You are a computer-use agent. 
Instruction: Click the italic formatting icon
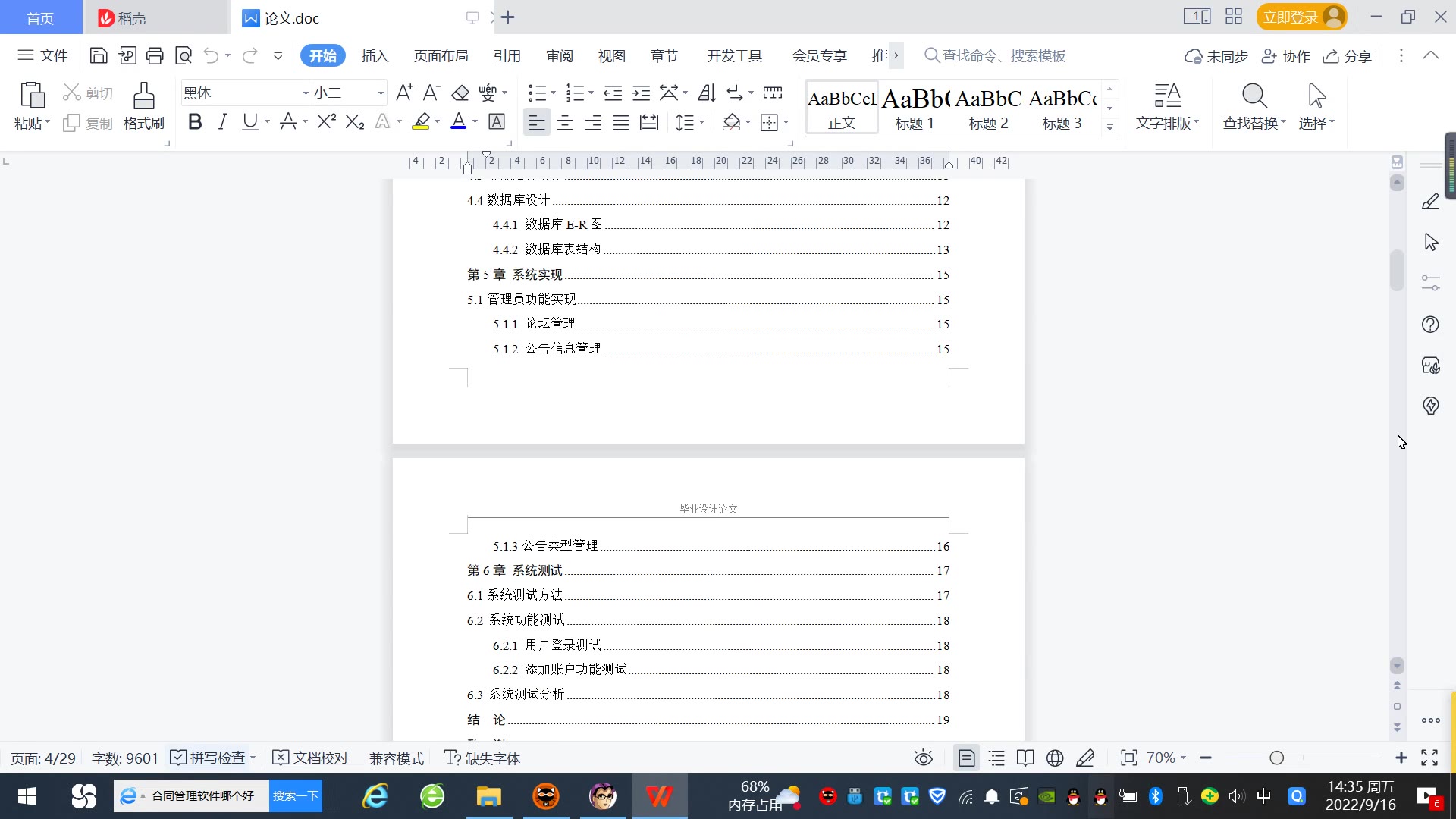(222, 122)
